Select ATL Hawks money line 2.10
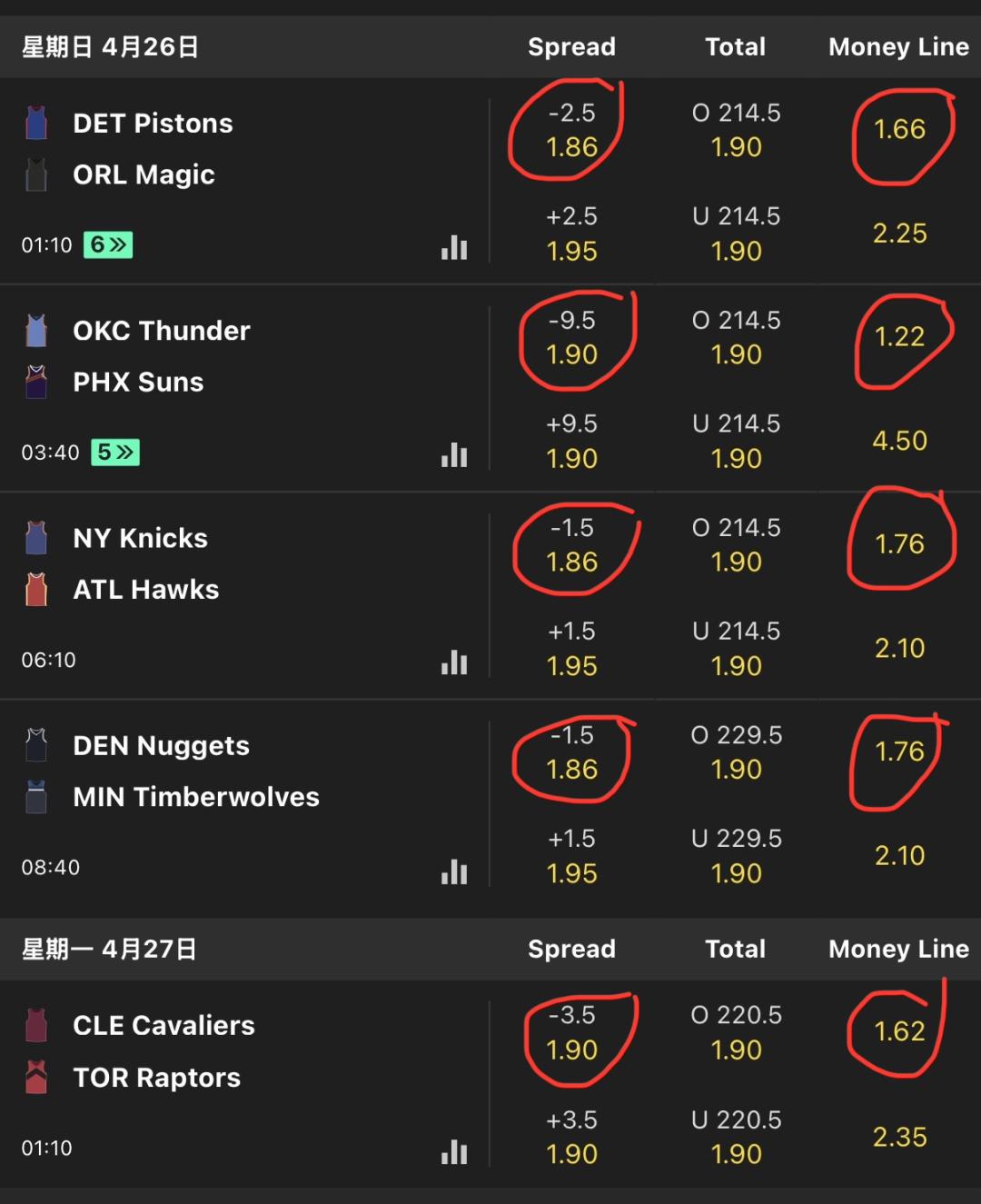This screenshot has height=1204, width=981. 899,648
